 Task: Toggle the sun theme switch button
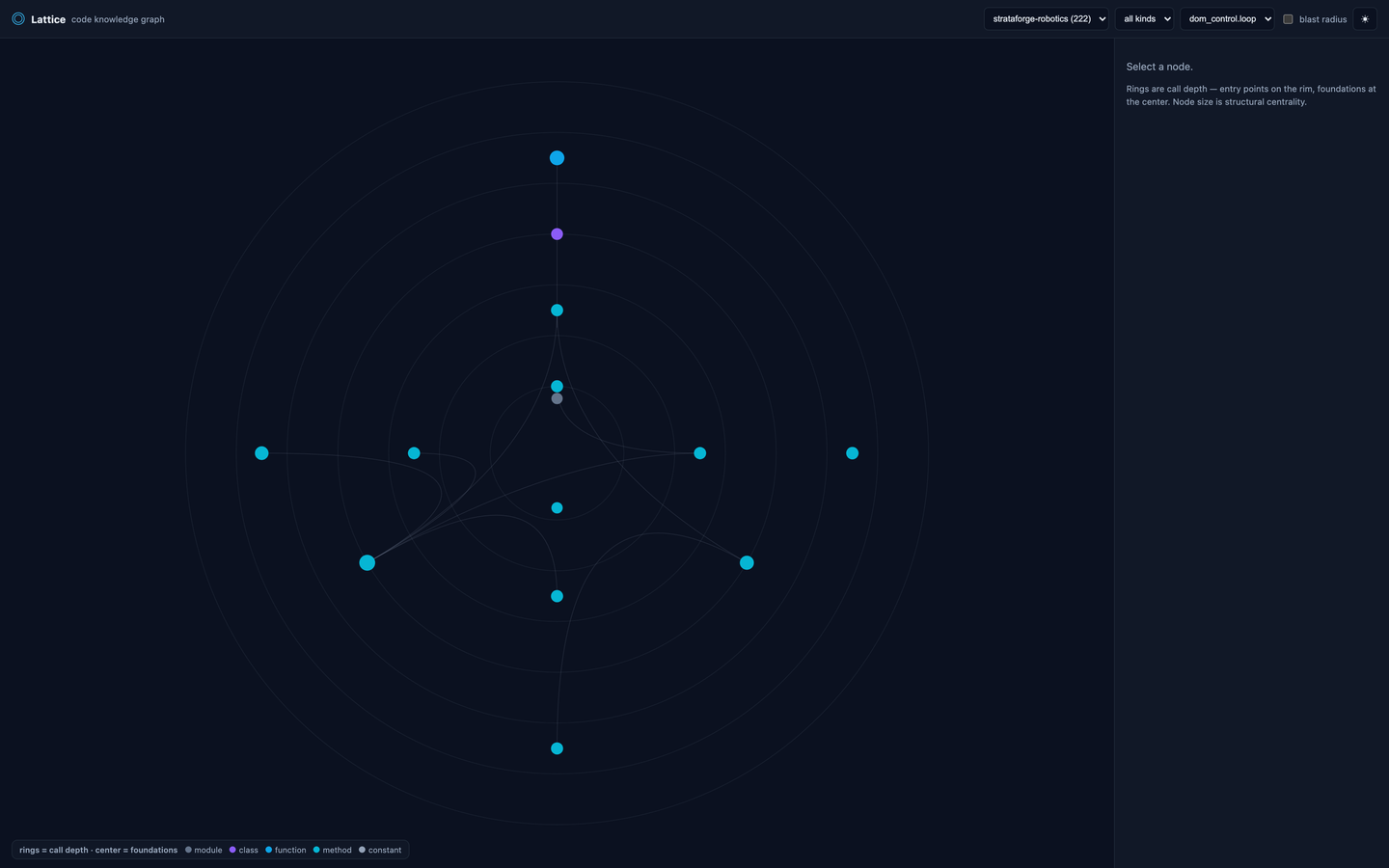[1365, 19]
